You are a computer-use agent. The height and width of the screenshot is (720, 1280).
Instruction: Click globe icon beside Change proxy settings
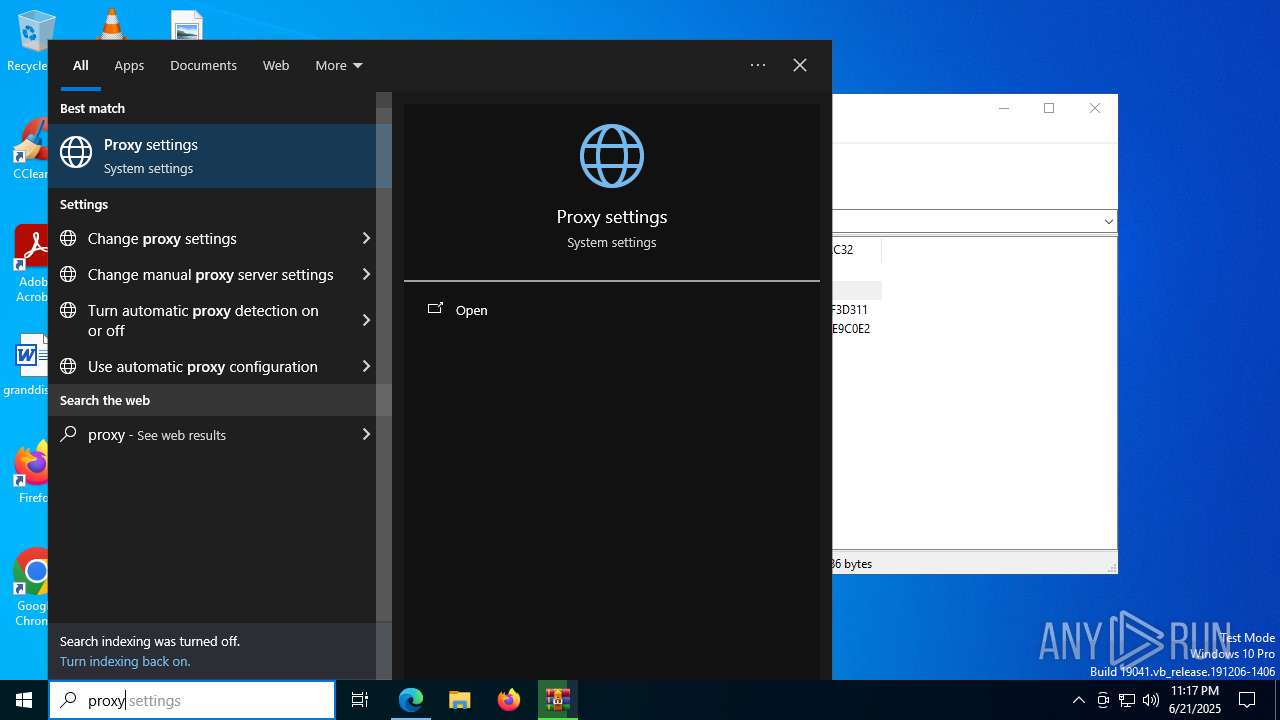[x=68, y=238]
